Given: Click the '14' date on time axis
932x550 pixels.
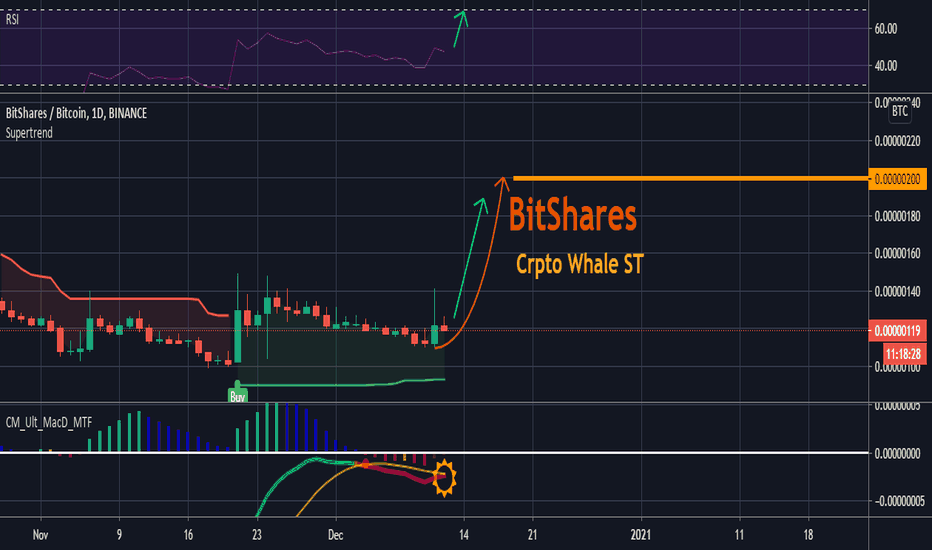Looking at the screenshot, I should point(464,535).
